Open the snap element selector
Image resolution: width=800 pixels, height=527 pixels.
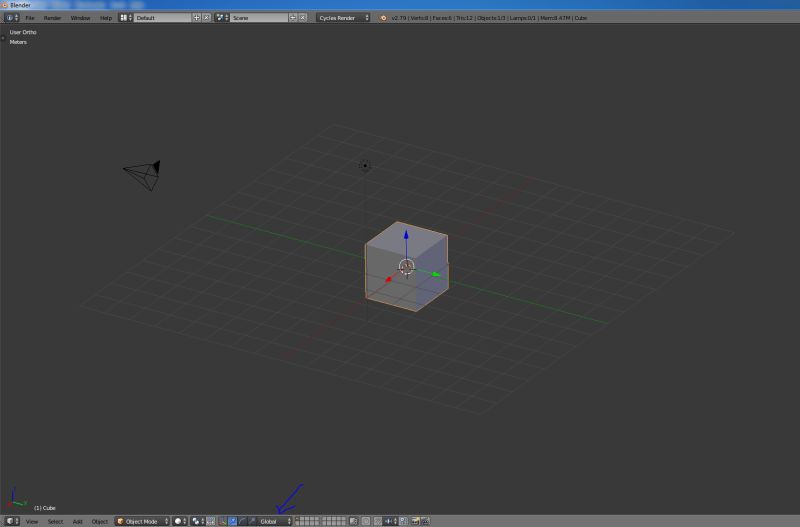[390, 521]
